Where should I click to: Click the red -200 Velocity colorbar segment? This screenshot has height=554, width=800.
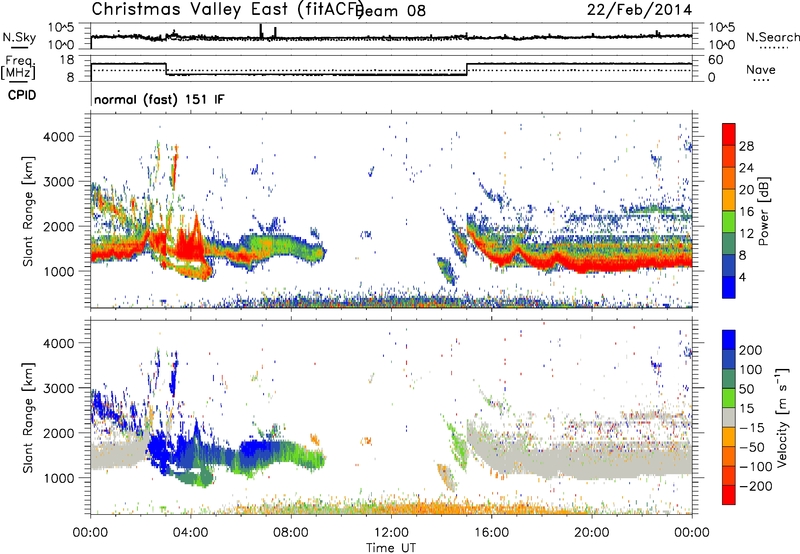pos(729,495)
